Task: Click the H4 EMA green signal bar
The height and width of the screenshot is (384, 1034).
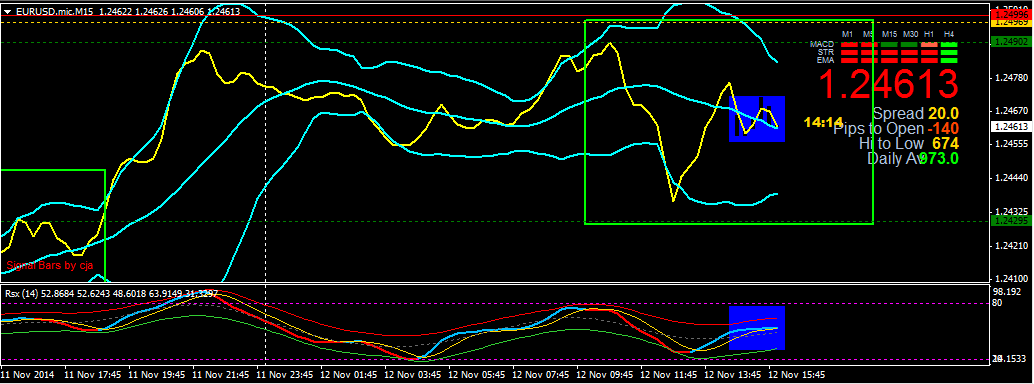Action: tap(949, 61)
